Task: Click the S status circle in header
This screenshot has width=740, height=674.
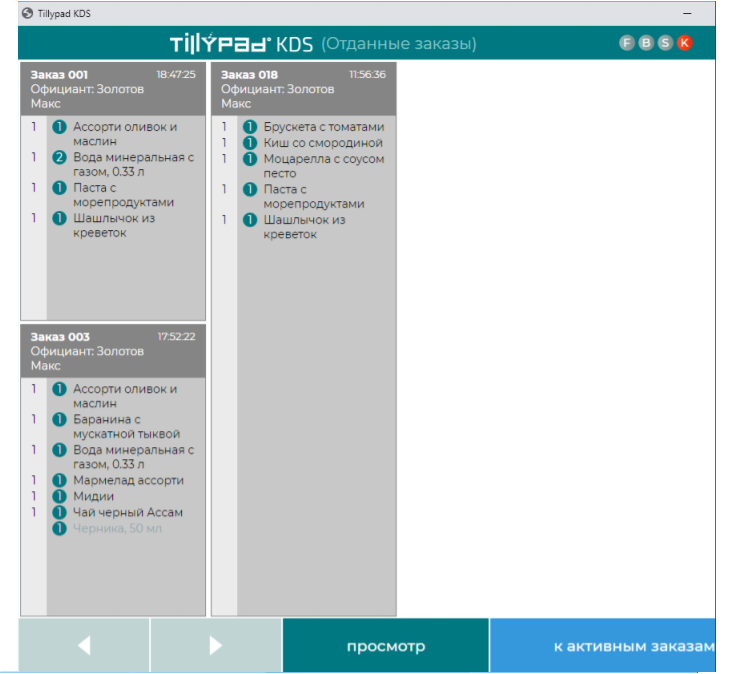Action: point(665,43)
